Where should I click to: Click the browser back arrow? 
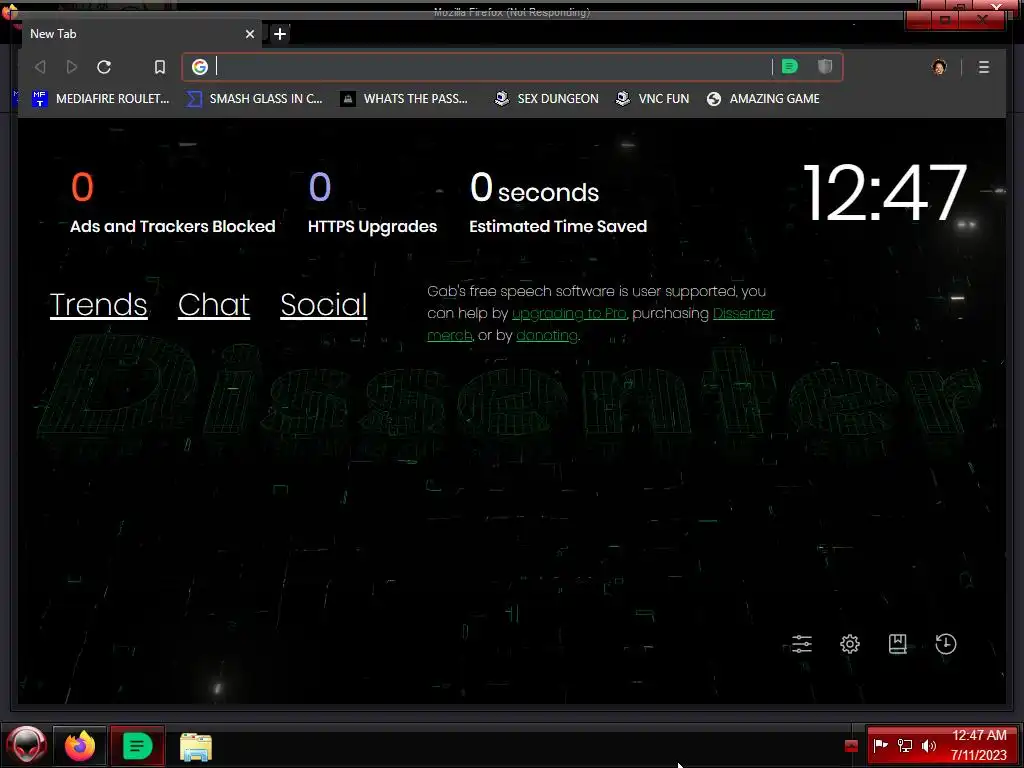pos(40,67)
